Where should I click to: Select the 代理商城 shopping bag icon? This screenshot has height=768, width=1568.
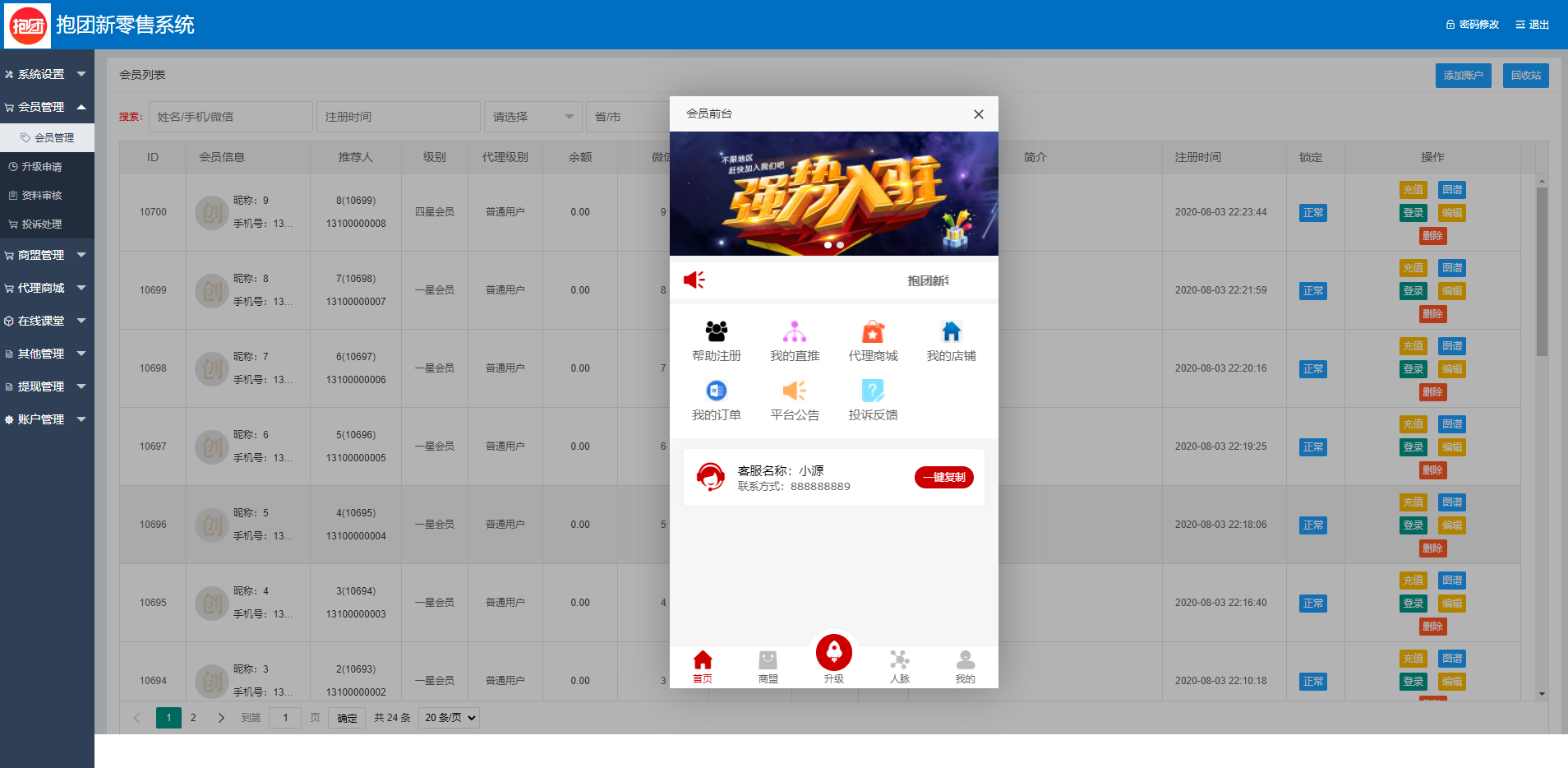coord(872,332)
